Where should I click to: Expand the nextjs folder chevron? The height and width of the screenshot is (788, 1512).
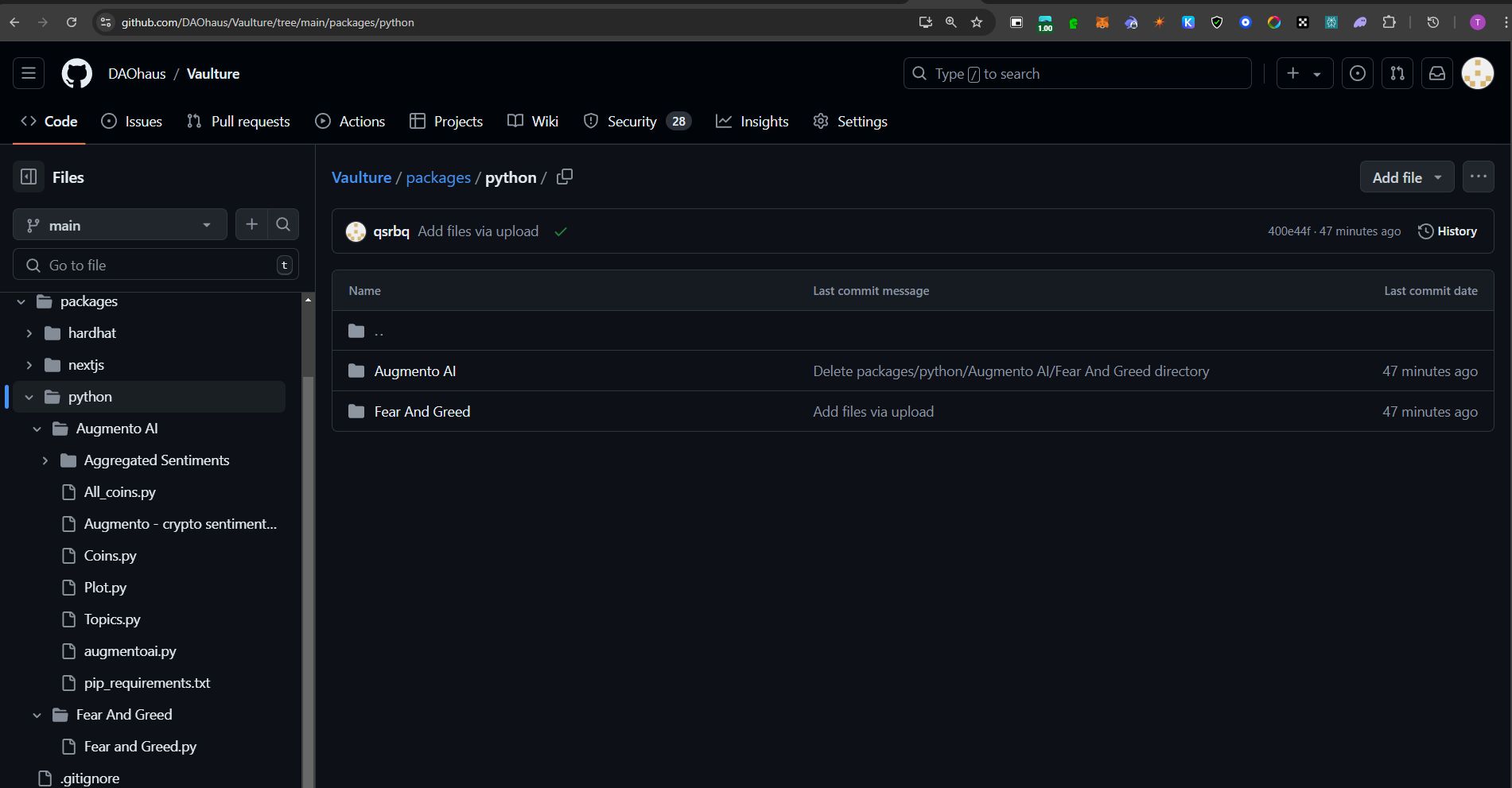(29, 365)
